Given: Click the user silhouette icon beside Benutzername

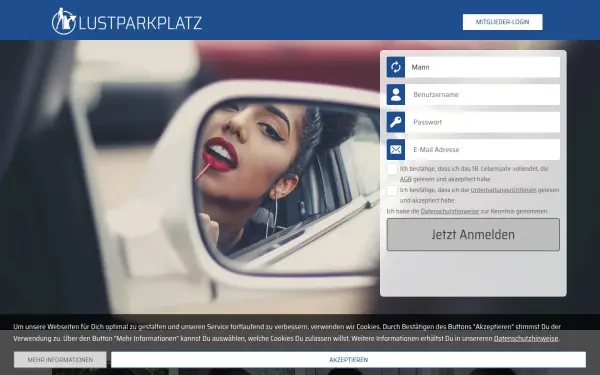Looking at the screenshot, I should click(x=396, y=95).
